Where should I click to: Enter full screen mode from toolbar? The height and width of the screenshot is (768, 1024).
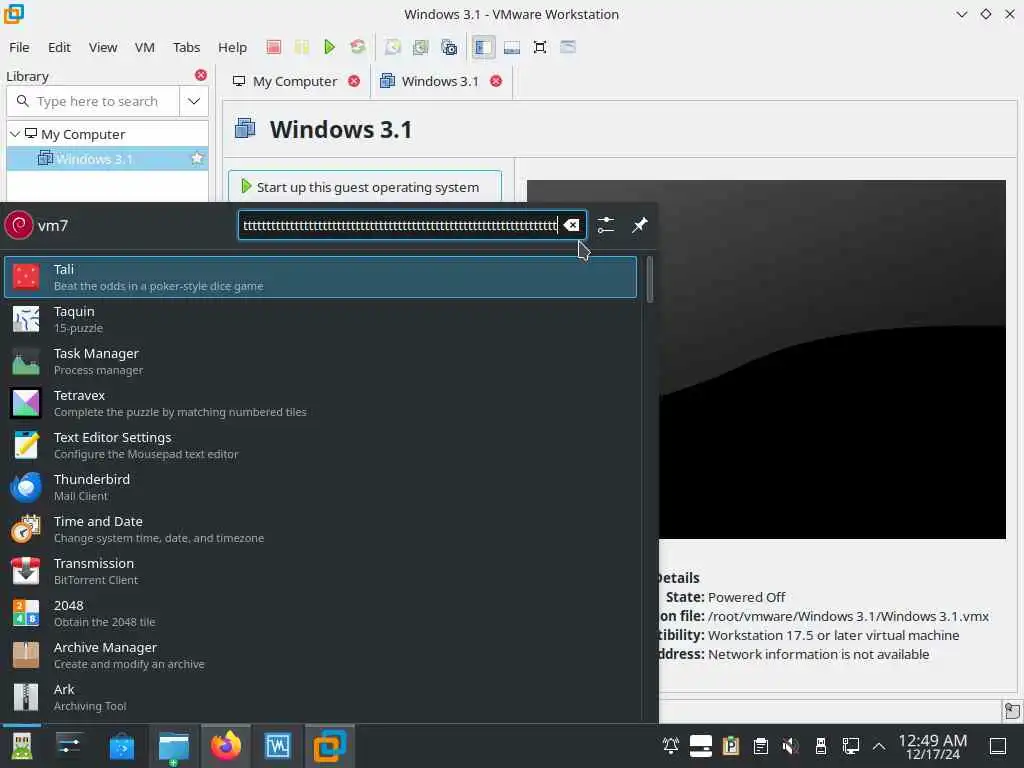pos(540,47)
